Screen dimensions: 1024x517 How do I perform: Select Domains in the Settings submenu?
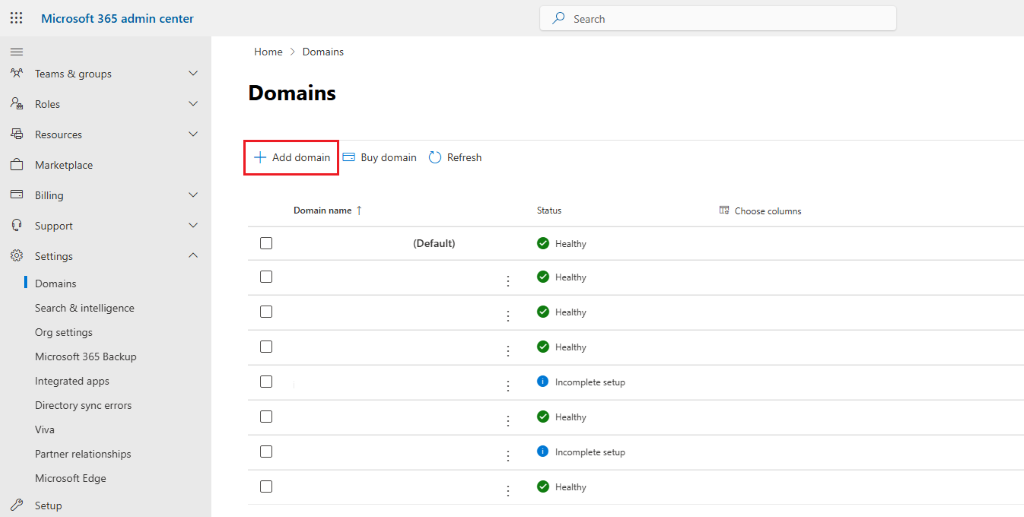coord(56,283)
